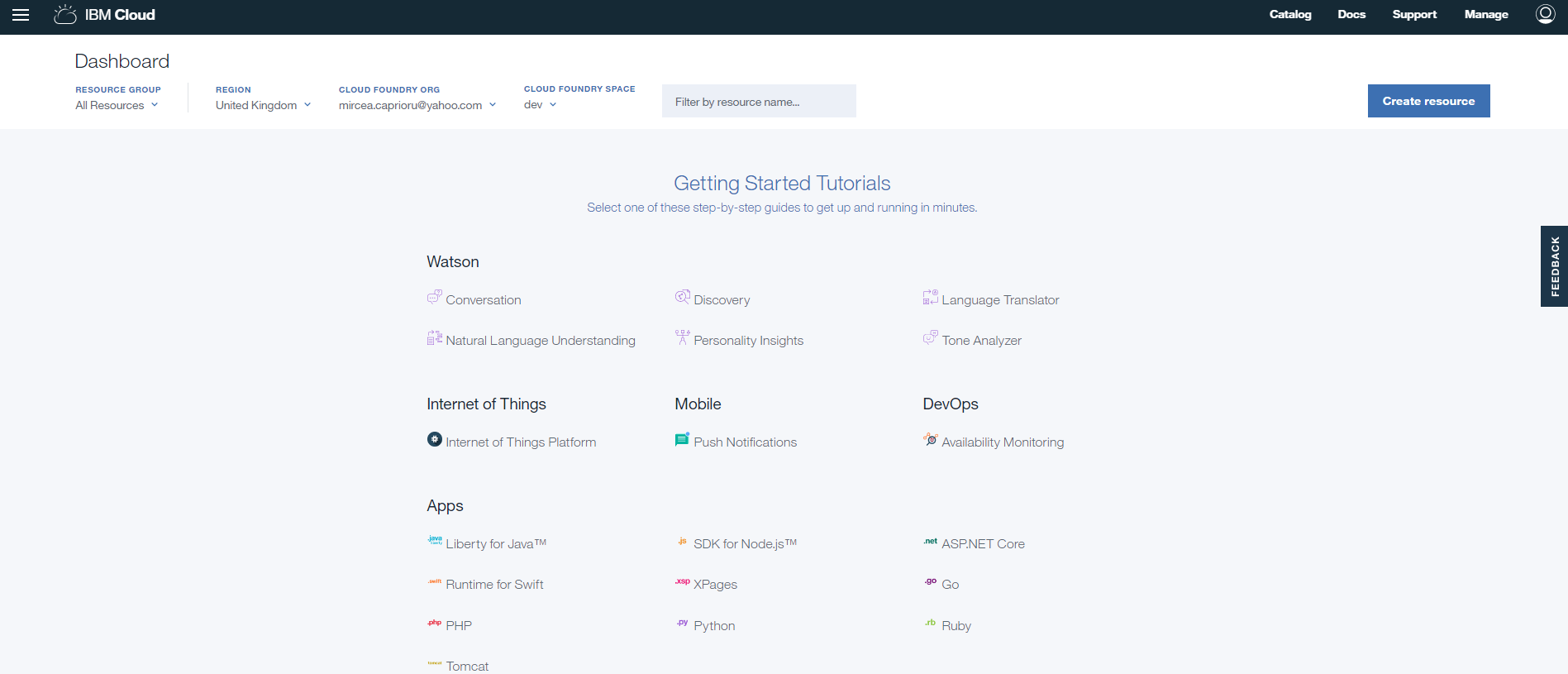The width and height of the screenshot is (1568, 674).
Task: Click the Discovery tutorial icon
Action: click(683, 297)
